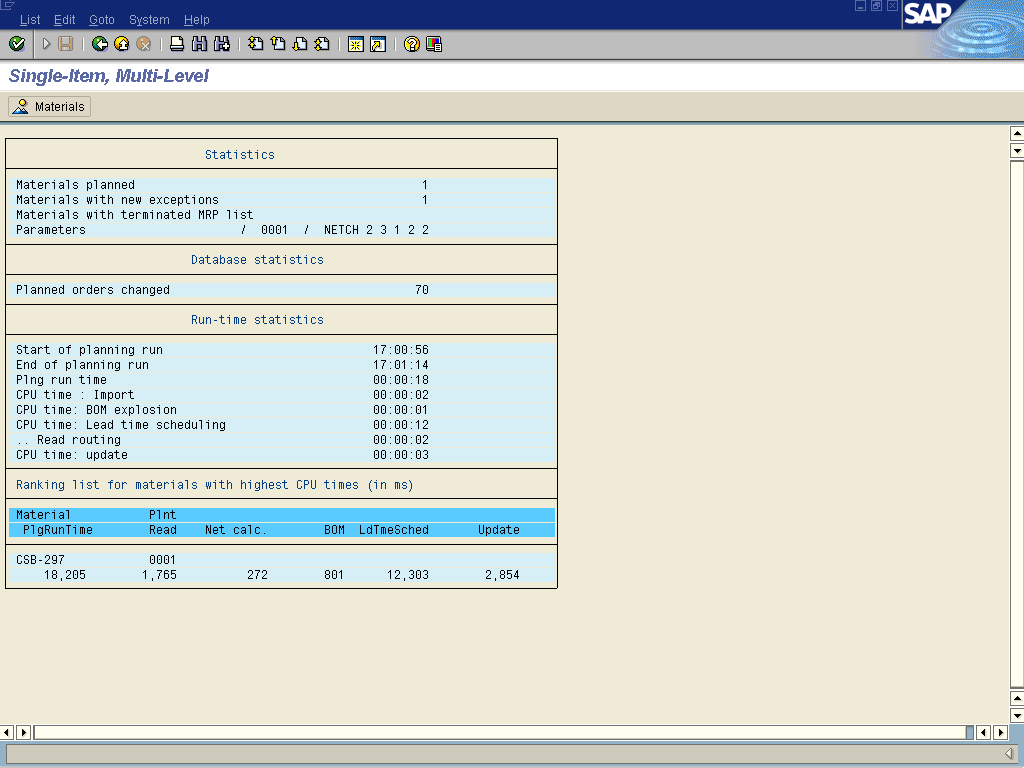Image resolution: width=1024 pixels, height=768 pixels.
Task: Open the Help menu
Action: (197, 20)
